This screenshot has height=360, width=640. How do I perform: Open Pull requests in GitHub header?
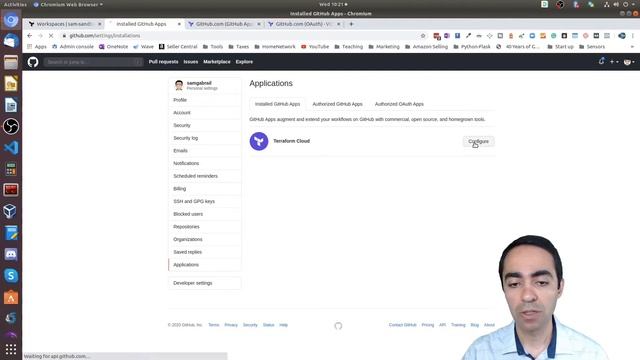(163, 62)
